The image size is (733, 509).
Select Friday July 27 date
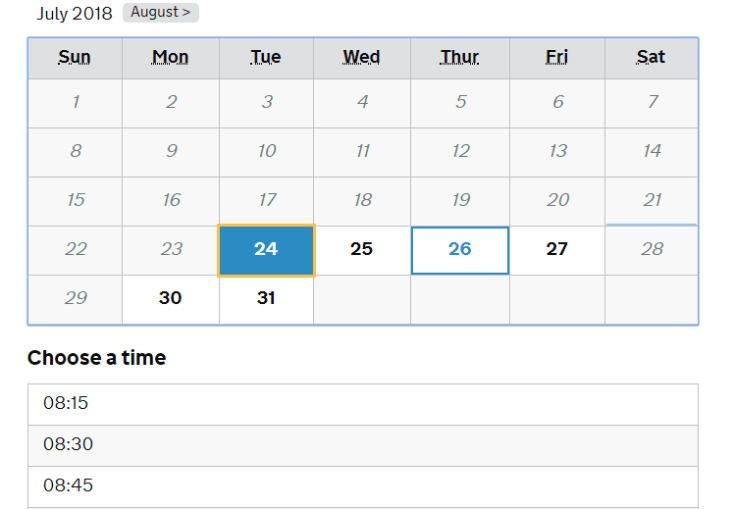click(x=557, y=249)
